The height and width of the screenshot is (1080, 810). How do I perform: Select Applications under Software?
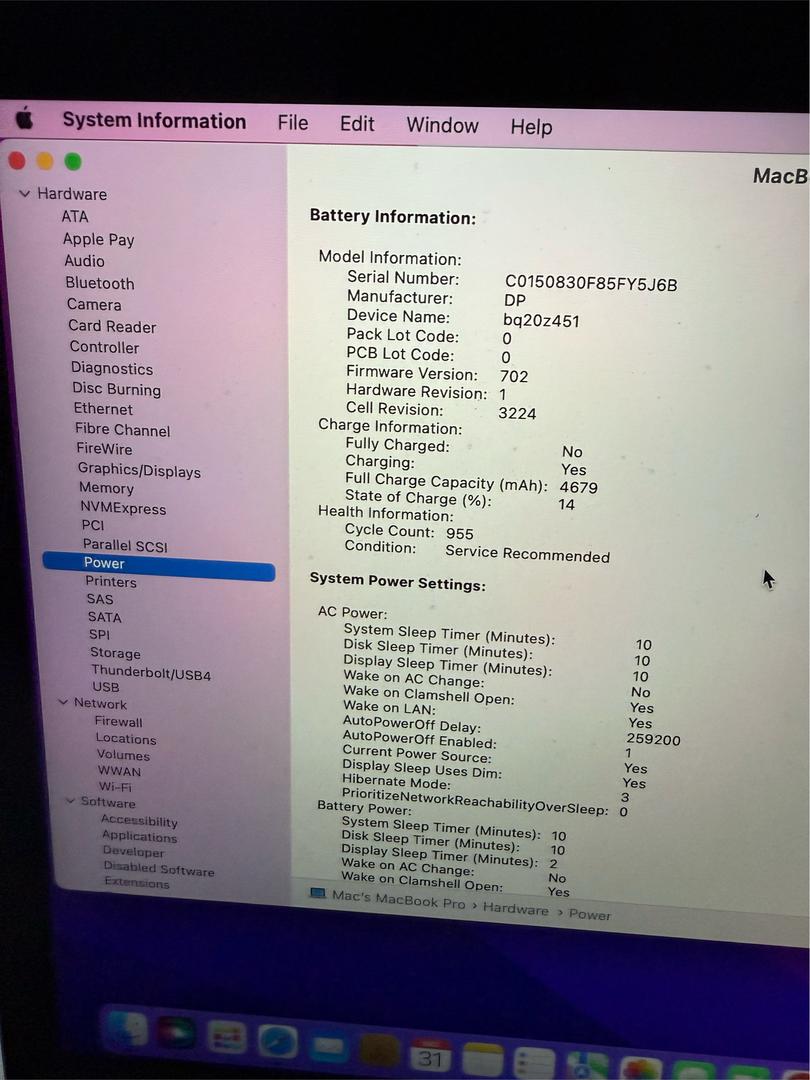click(140, 837)
